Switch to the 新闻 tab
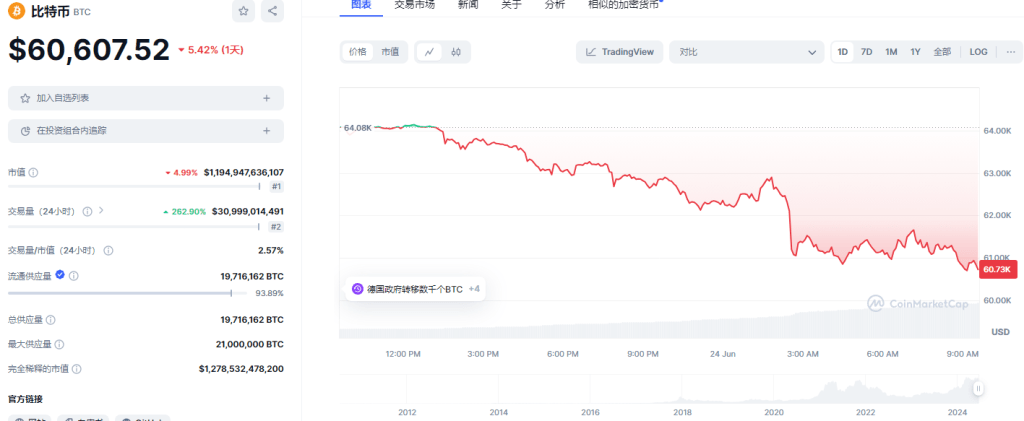 [x=467, y=4]
